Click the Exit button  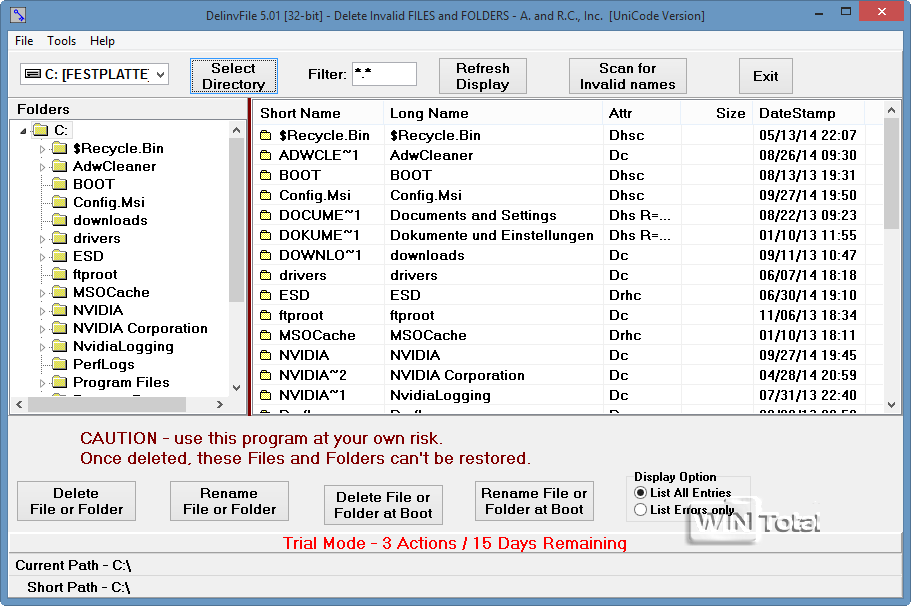[x=766, y=76]
